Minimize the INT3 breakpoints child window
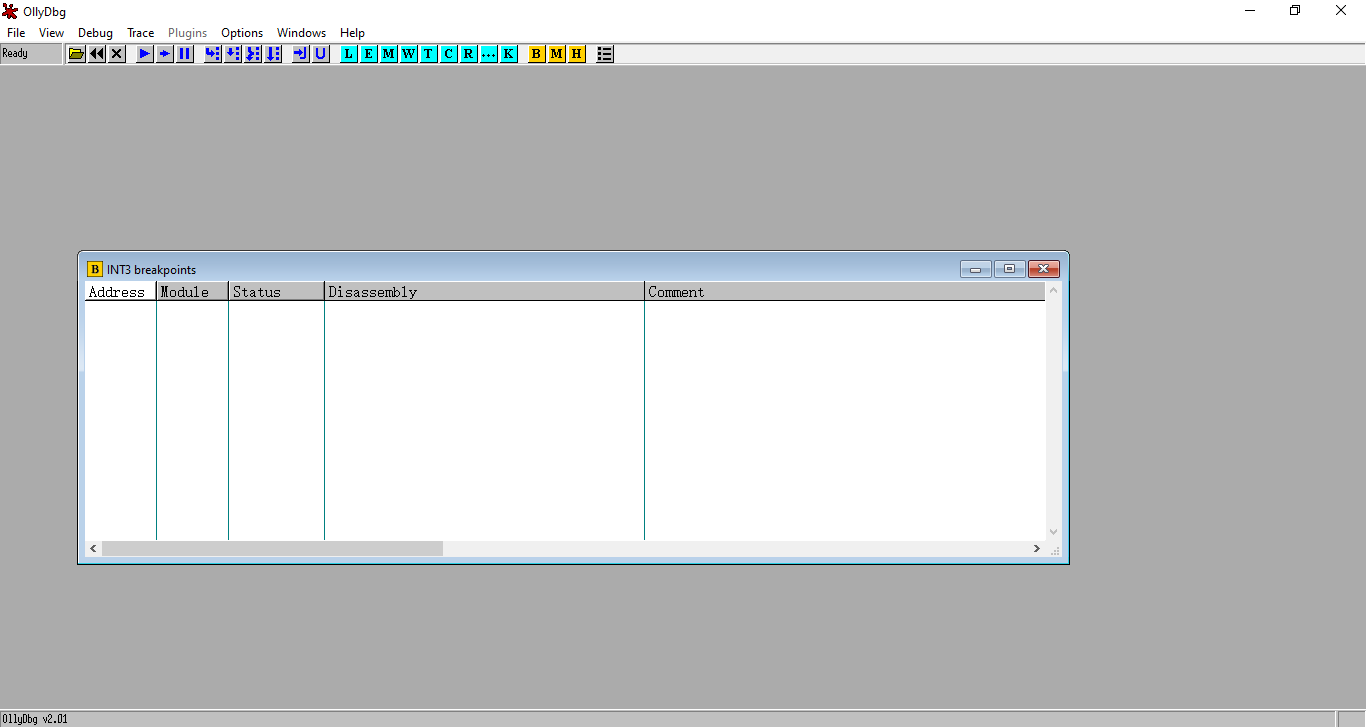This screenshot has height=727, width=1366. 976,269
